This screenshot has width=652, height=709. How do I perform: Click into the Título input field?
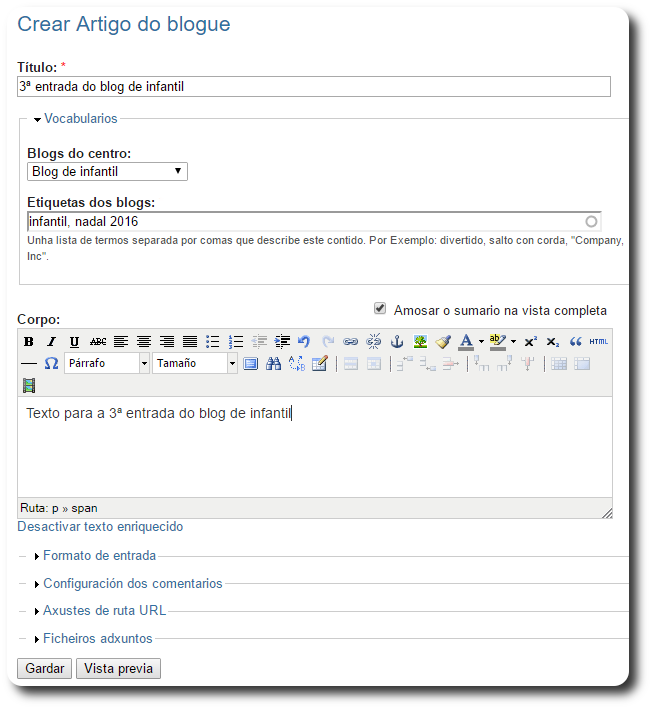point(314,86)
